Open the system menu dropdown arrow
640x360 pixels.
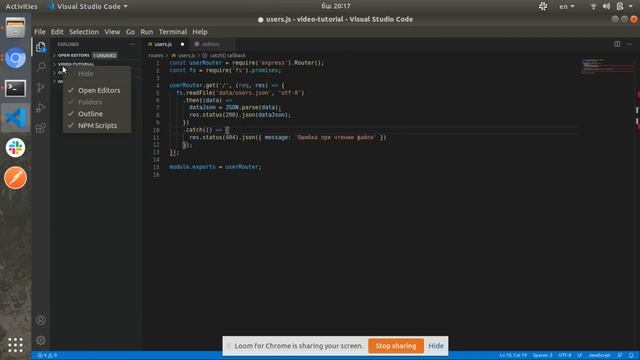tap(631, 6)
